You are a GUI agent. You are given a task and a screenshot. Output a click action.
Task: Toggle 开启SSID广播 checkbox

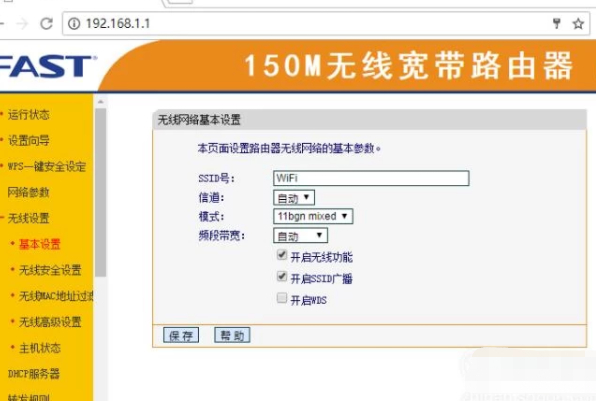282,276
